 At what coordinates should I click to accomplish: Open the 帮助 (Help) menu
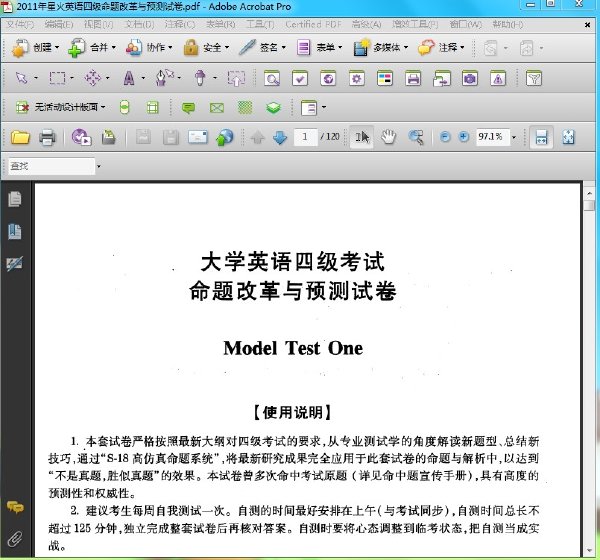pos(508,24)
